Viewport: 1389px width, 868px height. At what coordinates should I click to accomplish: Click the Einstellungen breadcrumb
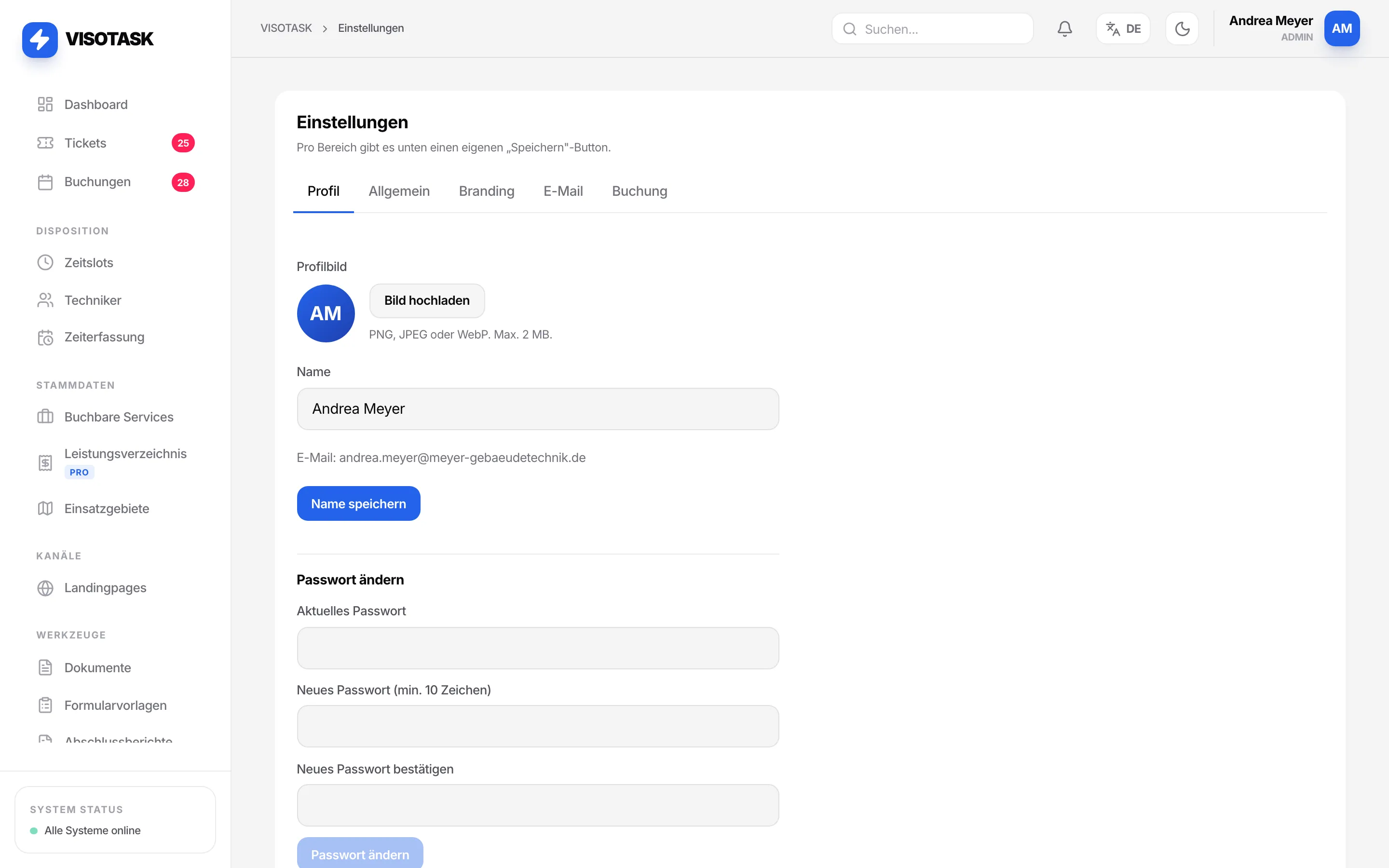coord(371,28)
